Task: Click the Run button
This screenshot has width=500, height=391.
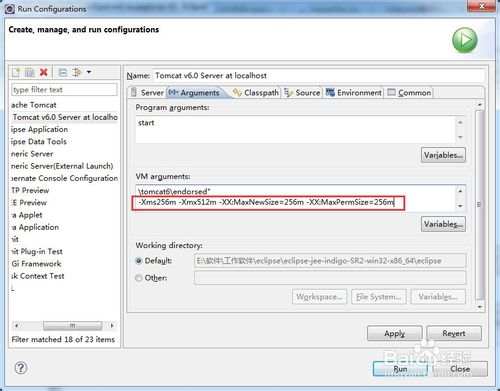Action: [x=400, y=369]
